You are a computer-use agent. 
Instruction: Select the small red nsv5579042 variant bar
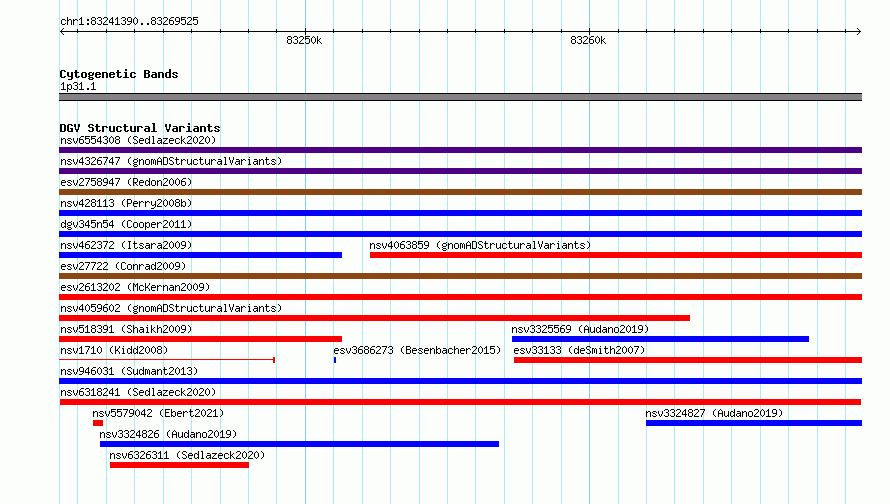(x=98, y=423)
